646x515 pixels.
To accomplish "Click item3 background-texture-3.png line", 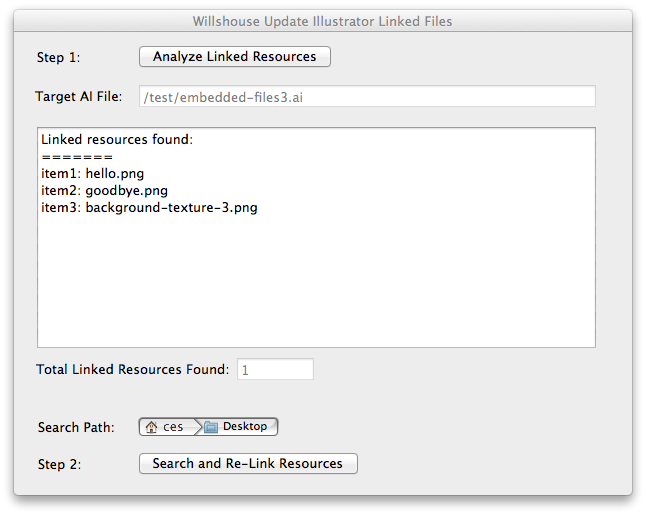I will [149, 208].
